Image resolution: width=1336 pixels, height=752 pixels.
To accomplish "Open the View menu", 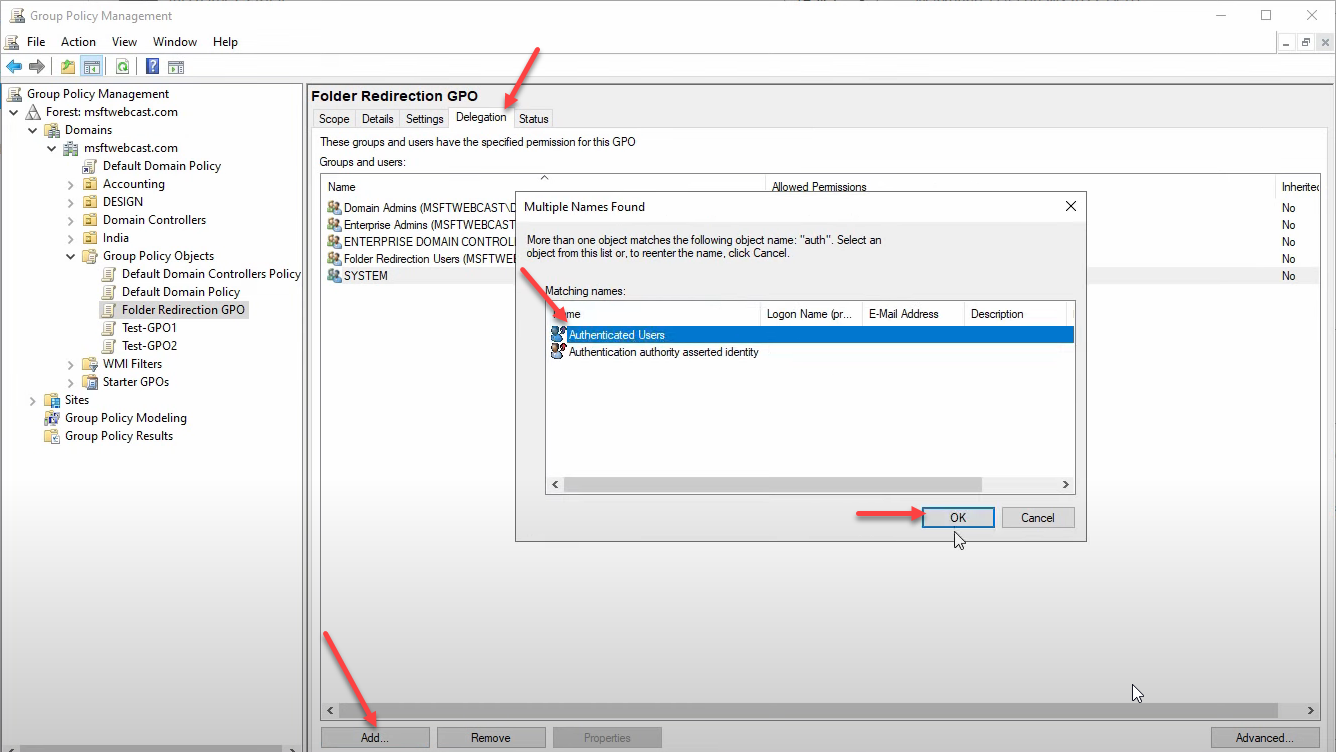I will tap(124, 42).
